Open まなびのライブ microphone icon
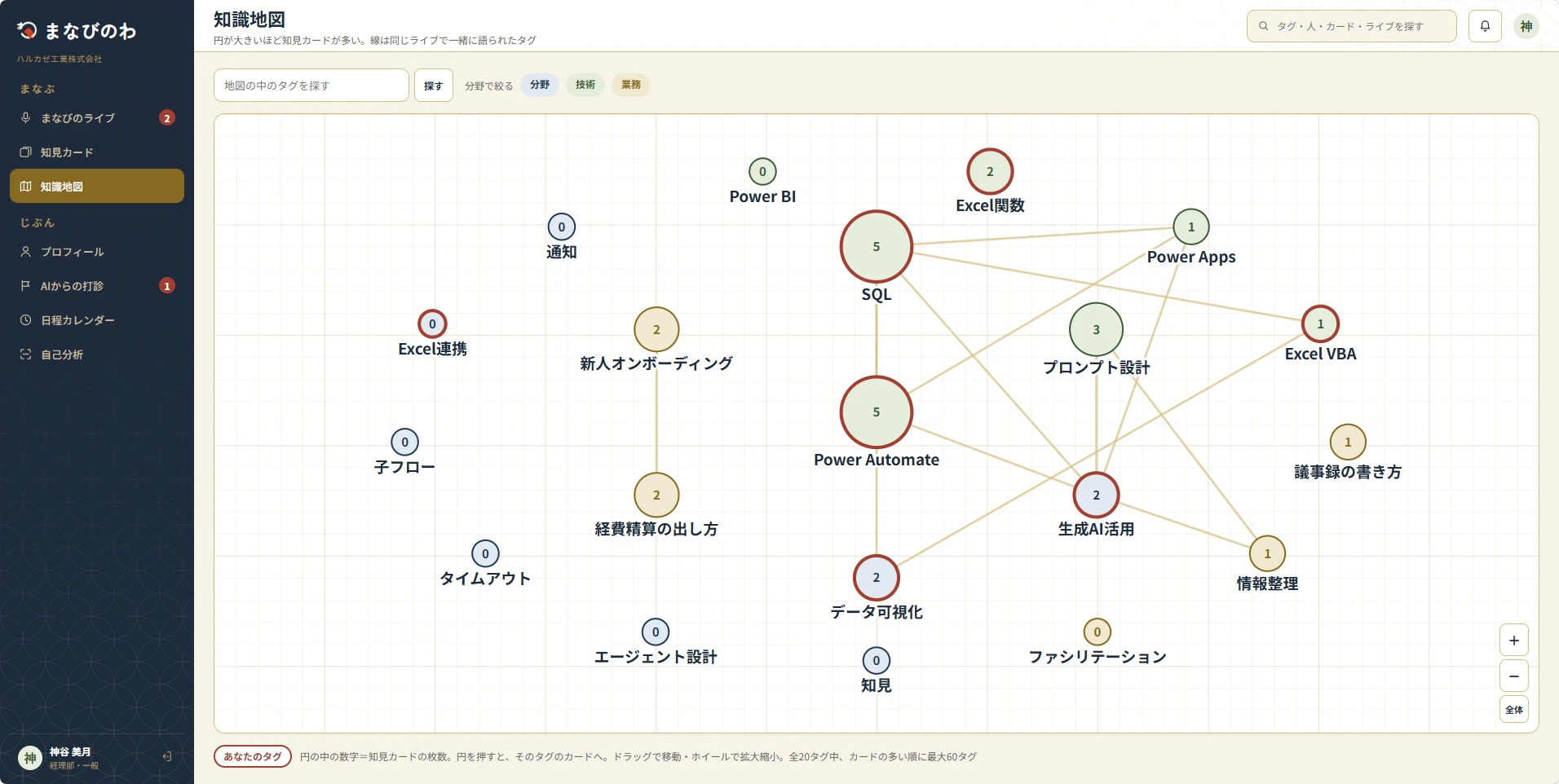 26,118
